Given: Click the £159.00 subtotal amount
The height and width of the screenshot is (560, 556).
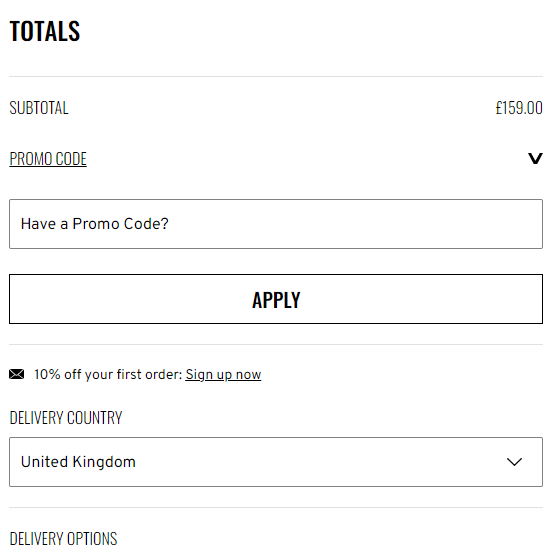Looking at the screenshot, I should tap(519, 108).
